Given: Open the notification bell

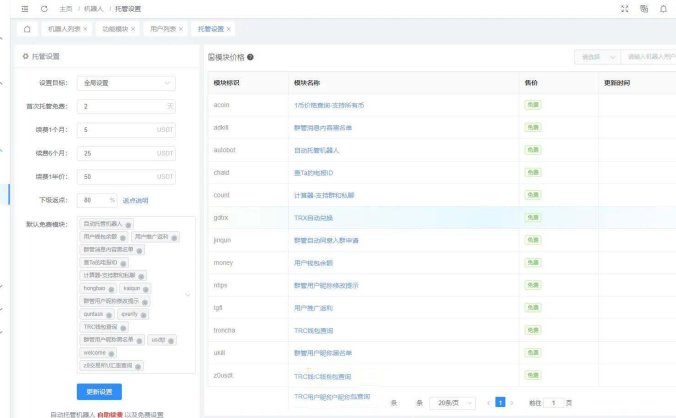Looking at the screenshot, I should pyautogui.click(x=663, y=9).
